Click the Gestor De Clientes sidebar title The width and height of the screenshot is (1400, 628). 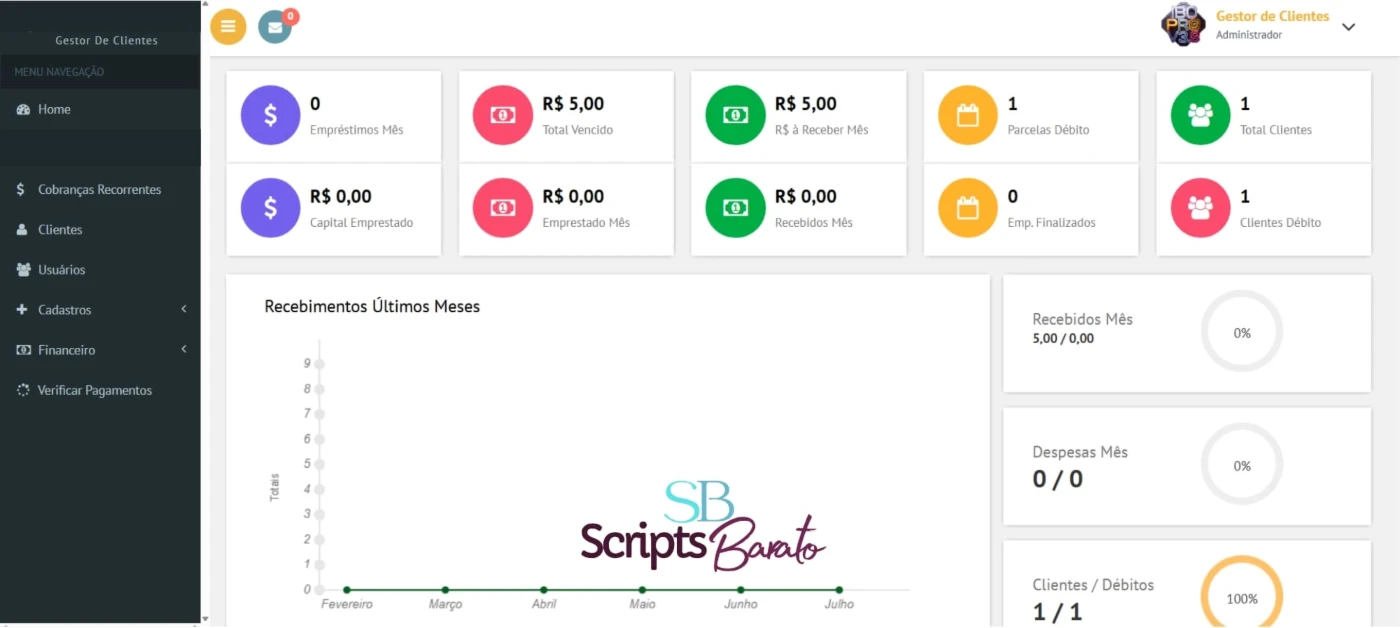(x=106, y=41)
